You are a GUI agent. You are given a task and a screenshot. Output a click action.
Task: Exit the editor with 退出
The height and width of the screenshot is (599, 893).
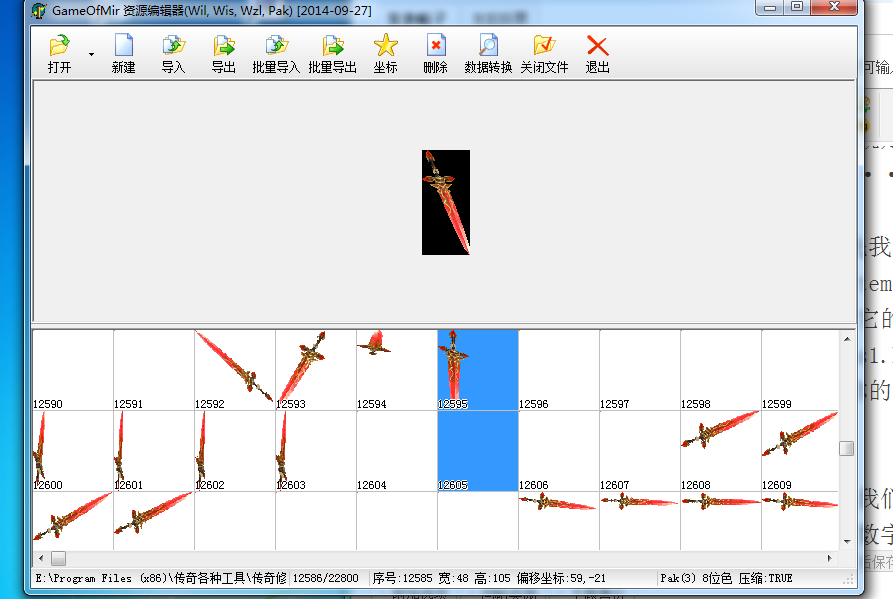(597, 54)
